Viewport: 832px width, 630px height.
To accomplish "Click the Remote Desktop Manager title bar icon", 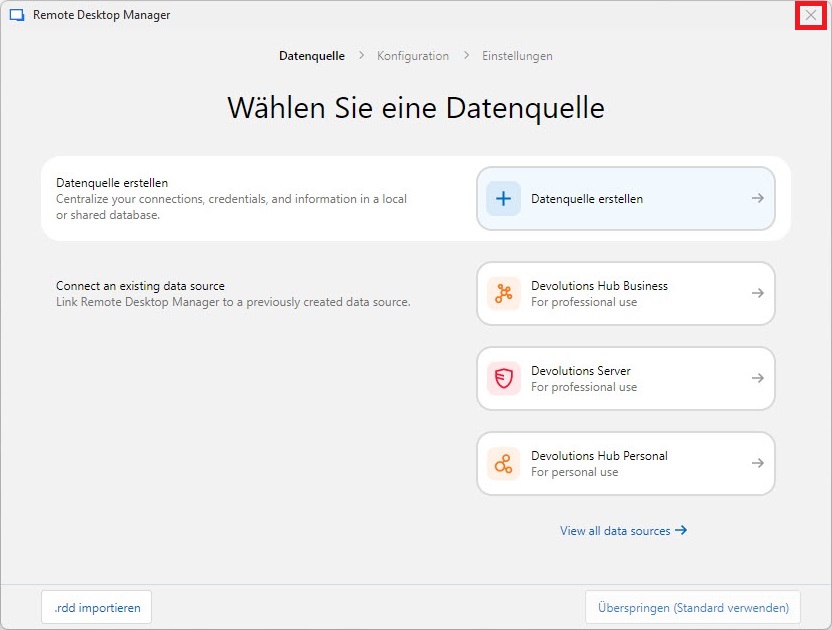I will tap(17, 15).
